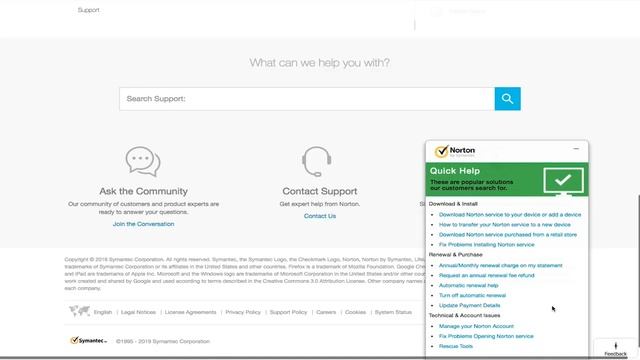Open Turn off automatic renewal link
The image size is (640, 360).
(x=472, y=296)
